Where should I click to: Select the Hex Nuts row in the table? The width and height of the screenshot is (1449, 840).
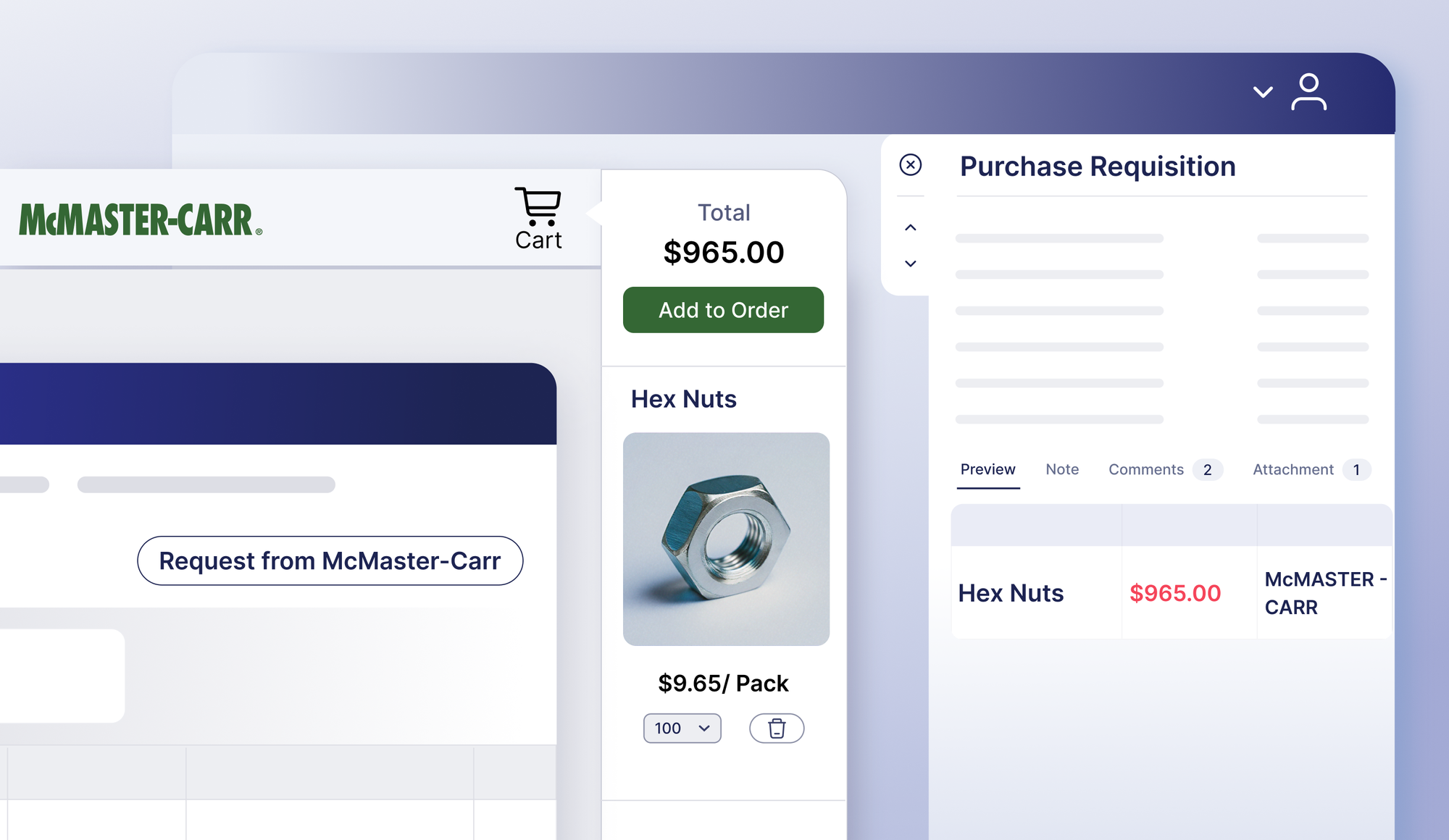1011,592
